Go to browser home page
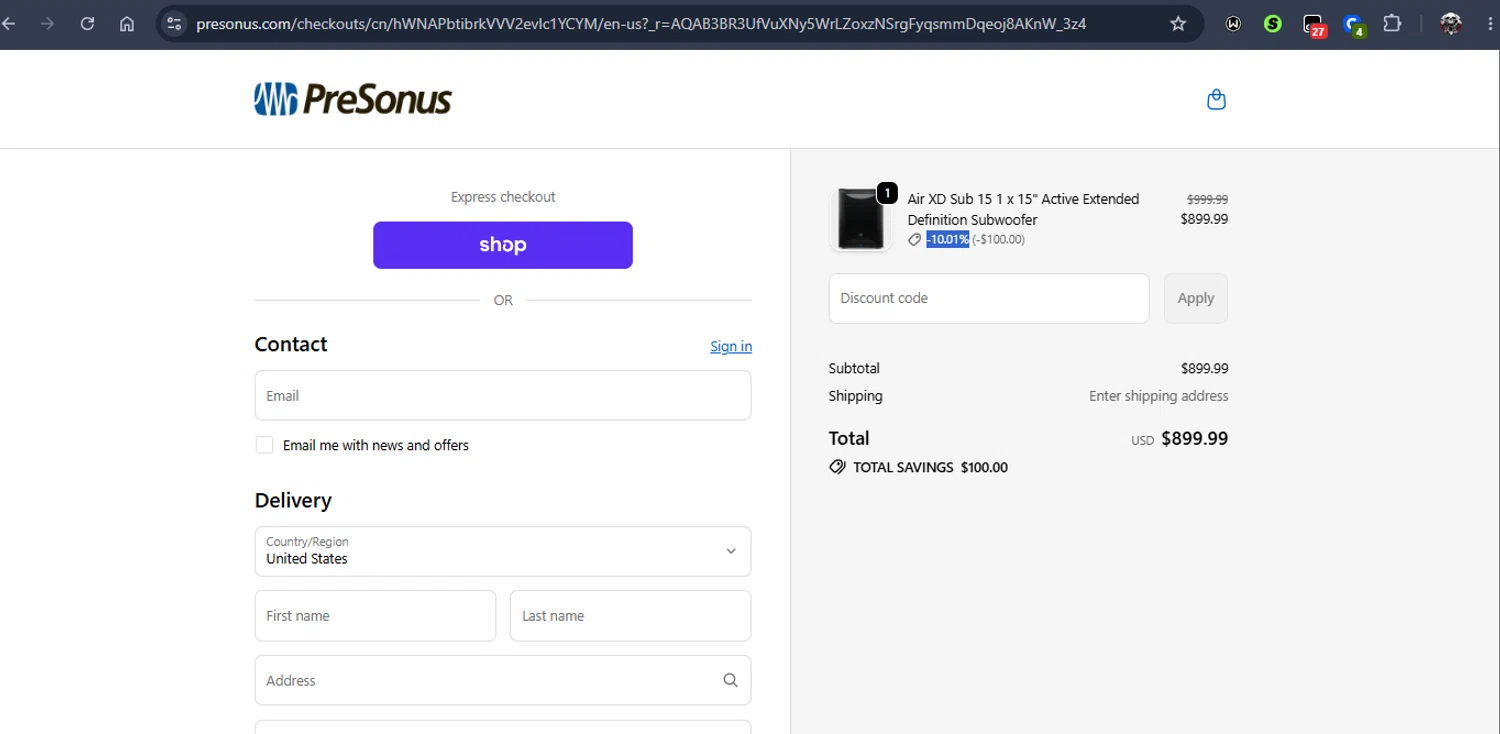Image resolution: width=1500 pixels, height=734 pixels. click(x=127, y=24)
